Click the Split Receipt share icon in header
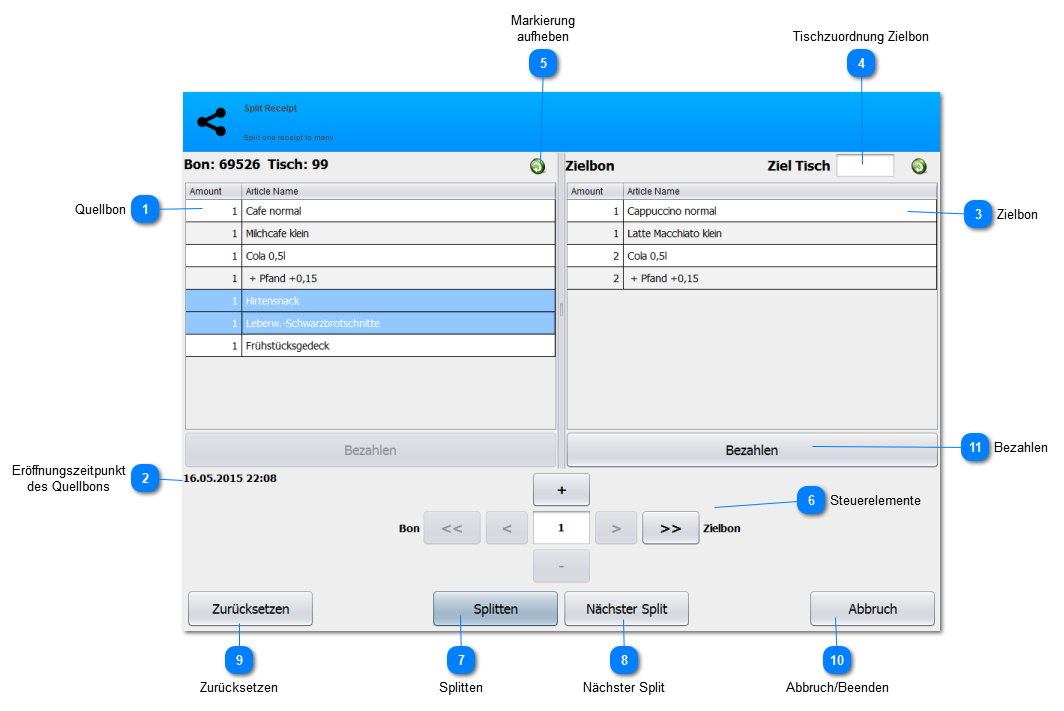Screen dimensions: 1064x711 pos(212,122)
